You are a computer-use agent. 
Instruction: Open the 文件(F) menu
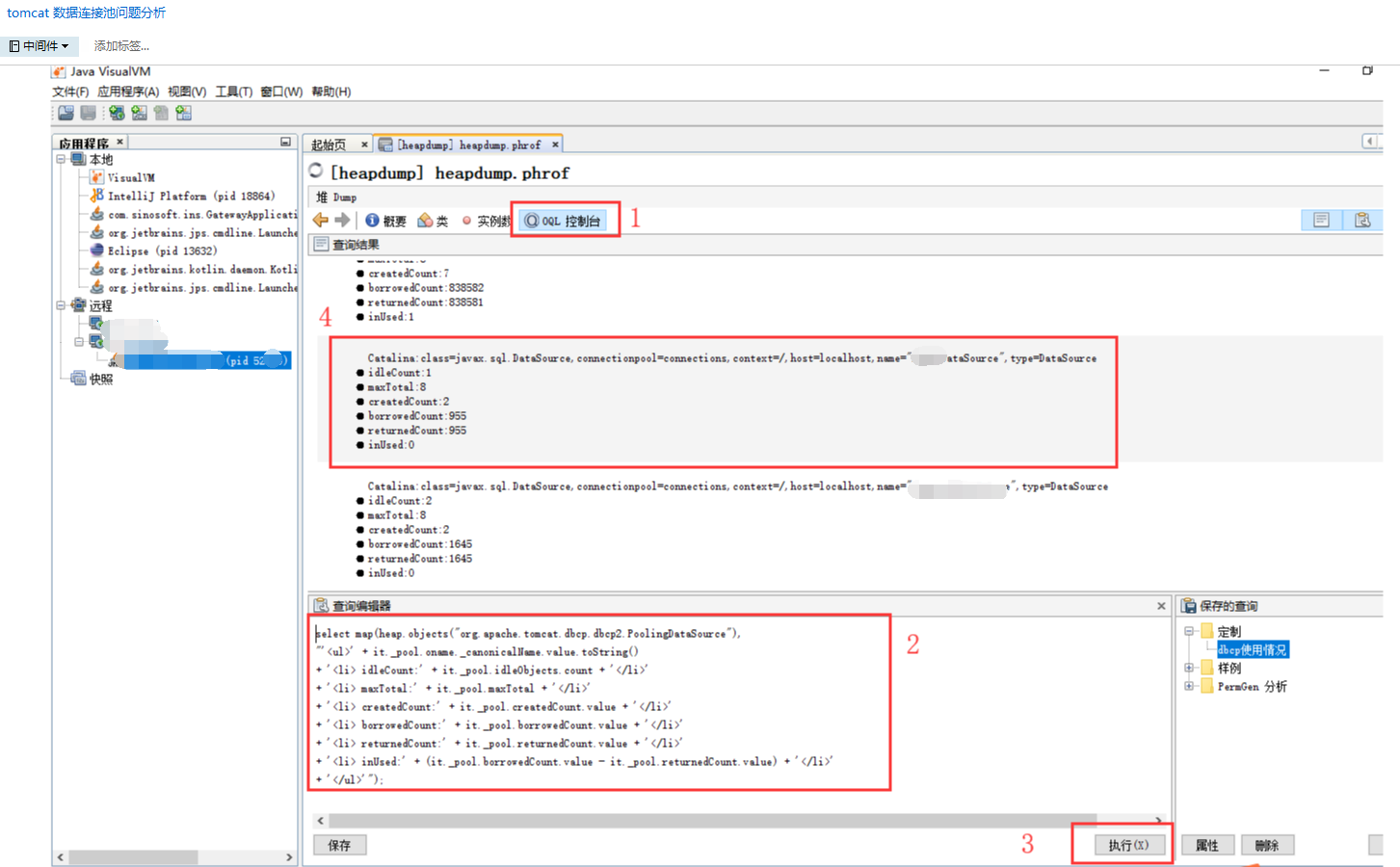pos(70,92)
